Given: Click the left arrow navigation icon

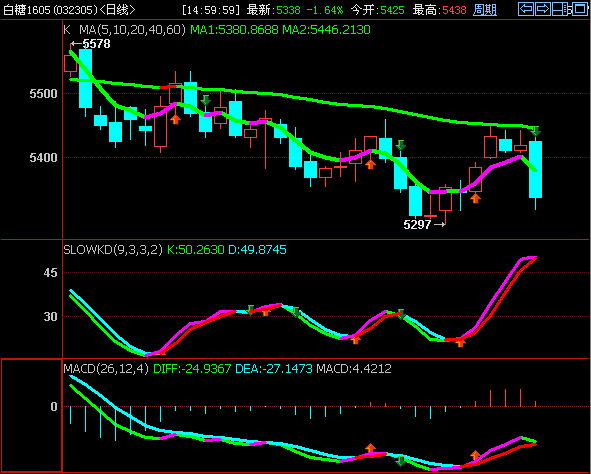Looking at the screenshot, I should click(526, 9).
